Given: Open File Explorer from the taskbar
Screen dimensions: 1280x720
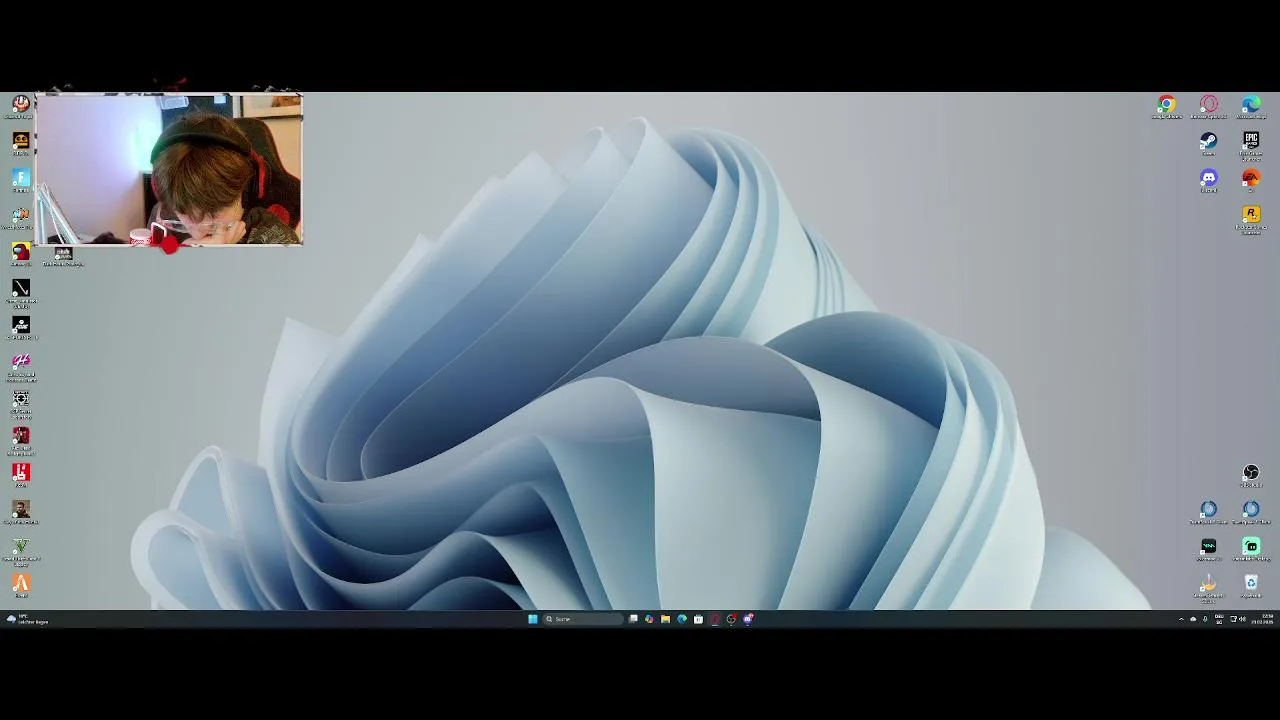Looking at the screenshot, I should coord(665,619).
